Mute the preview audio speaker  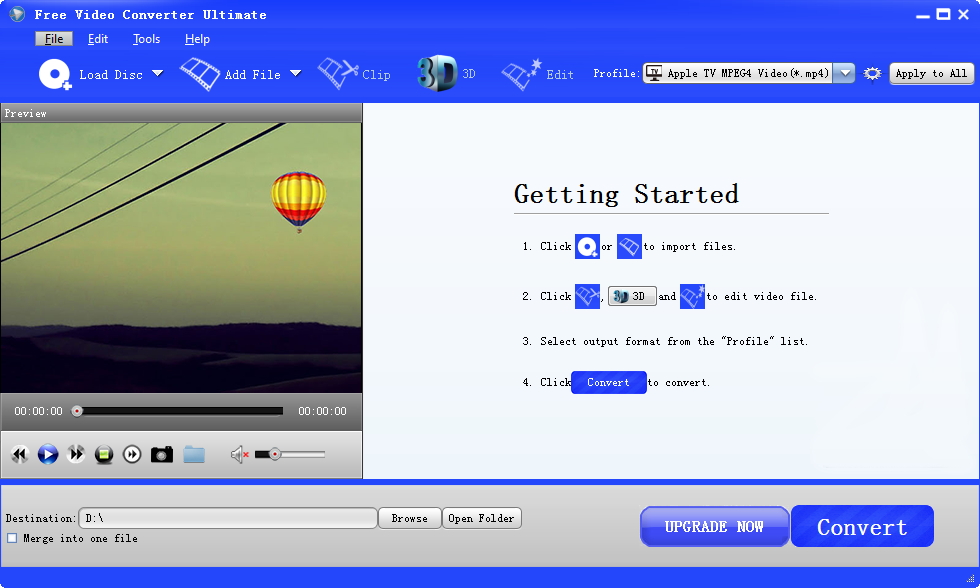point(238,454)
